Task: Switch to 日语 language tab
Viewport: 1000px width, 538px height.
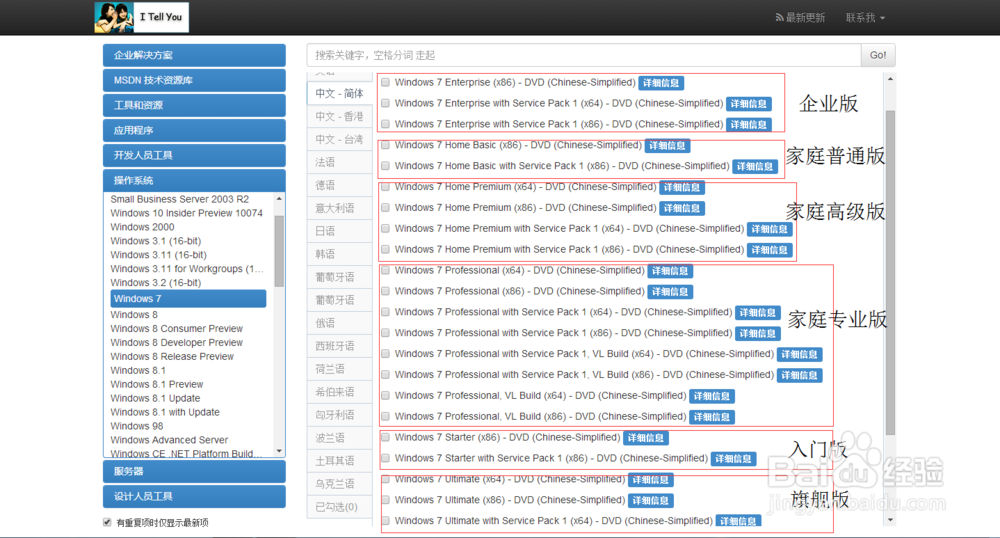Action: (x=339, y=231)
